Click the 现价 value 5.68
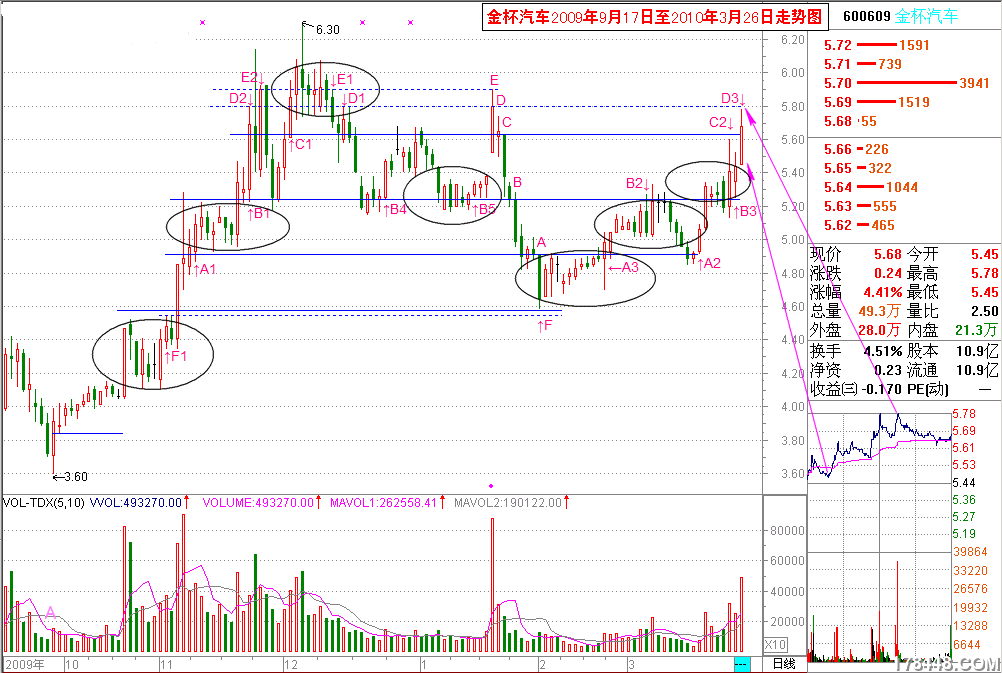The width and height of the screenshot is (1002, 673). click(x=888, y=254)
